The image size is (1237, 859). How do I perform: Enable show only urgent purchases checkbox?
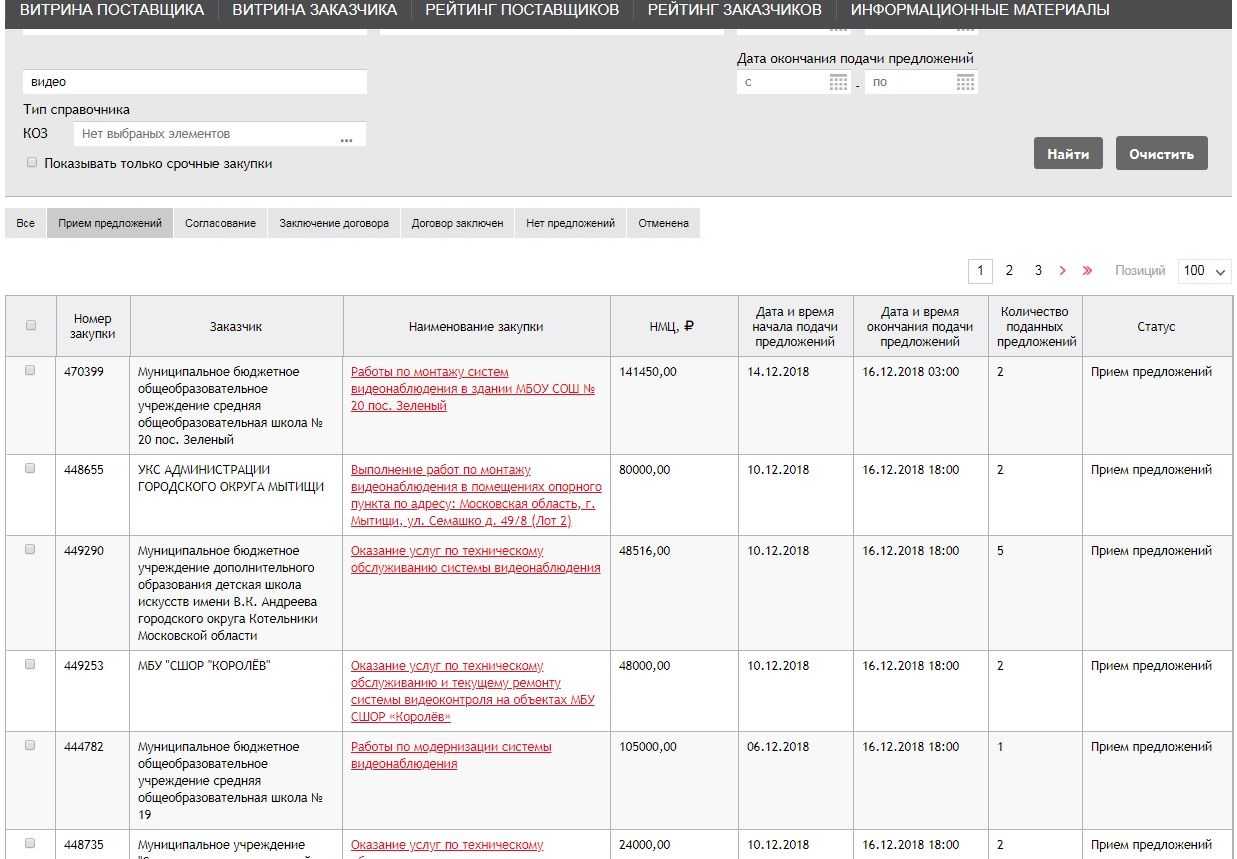point(32,163)
